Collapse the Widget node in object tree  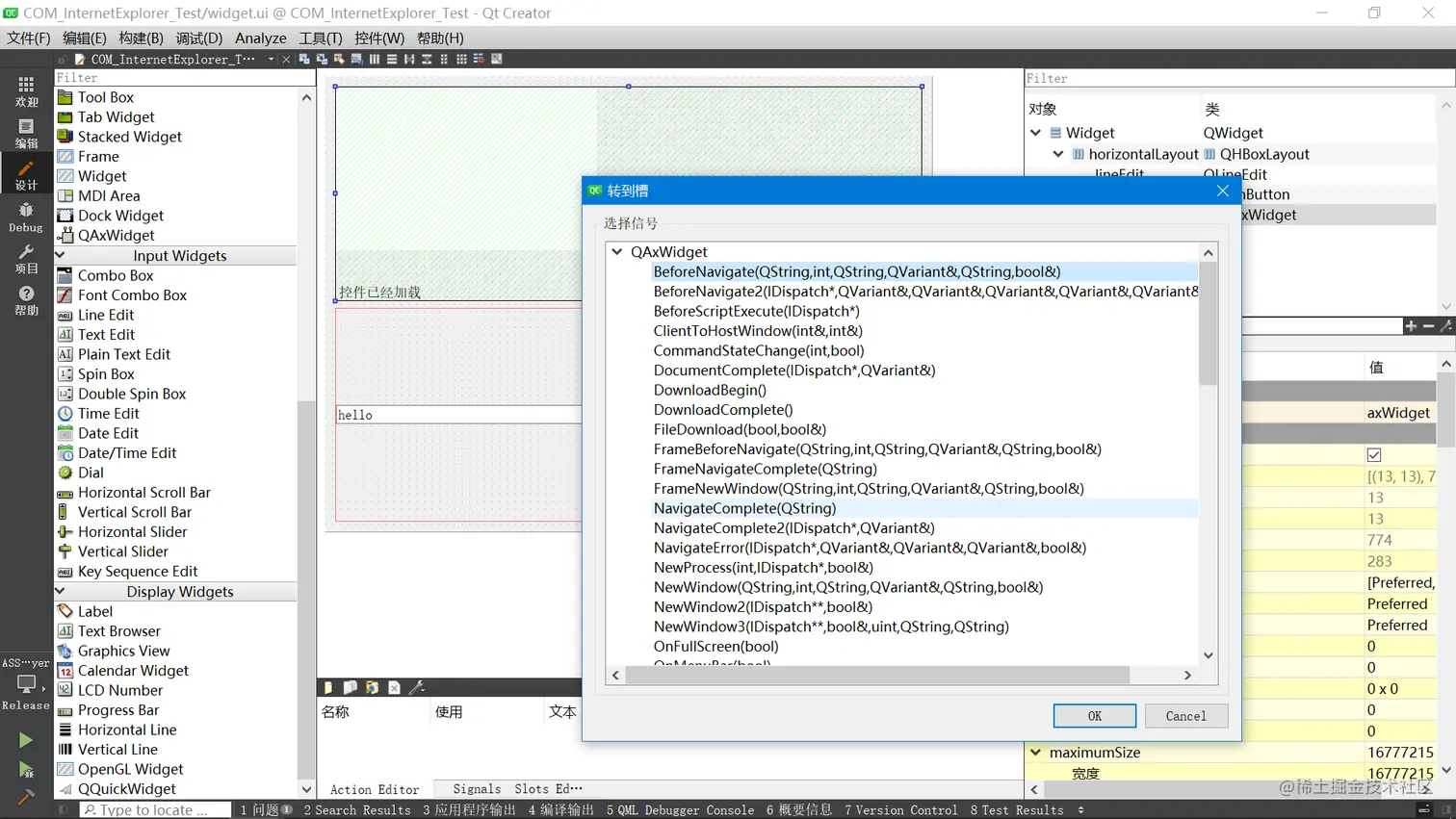click(1035, 133)
